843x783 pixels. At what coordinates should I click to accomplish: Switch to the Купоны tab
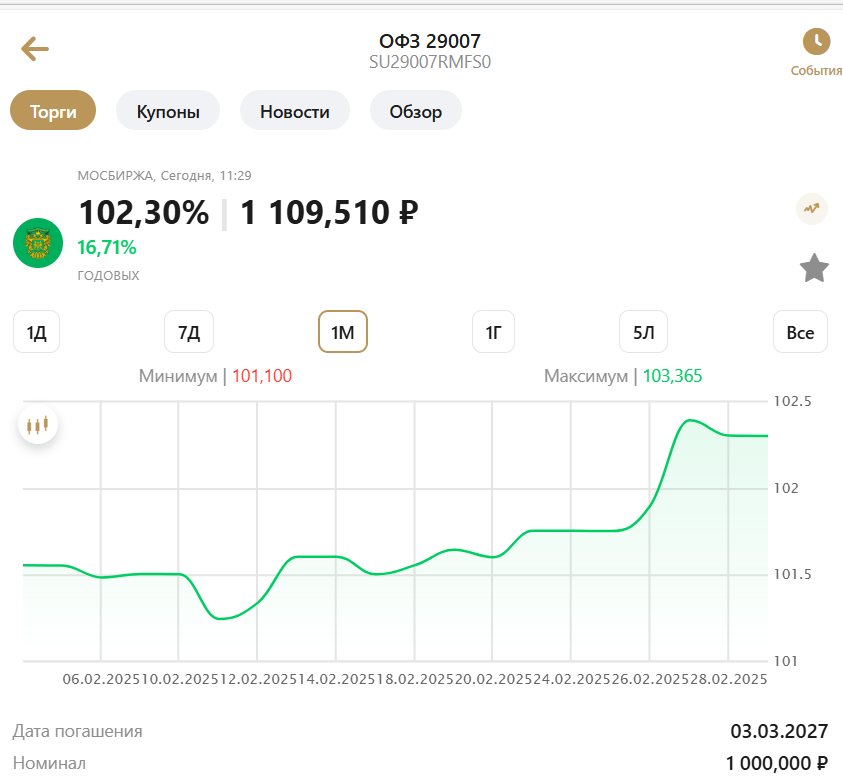[168, 111]
